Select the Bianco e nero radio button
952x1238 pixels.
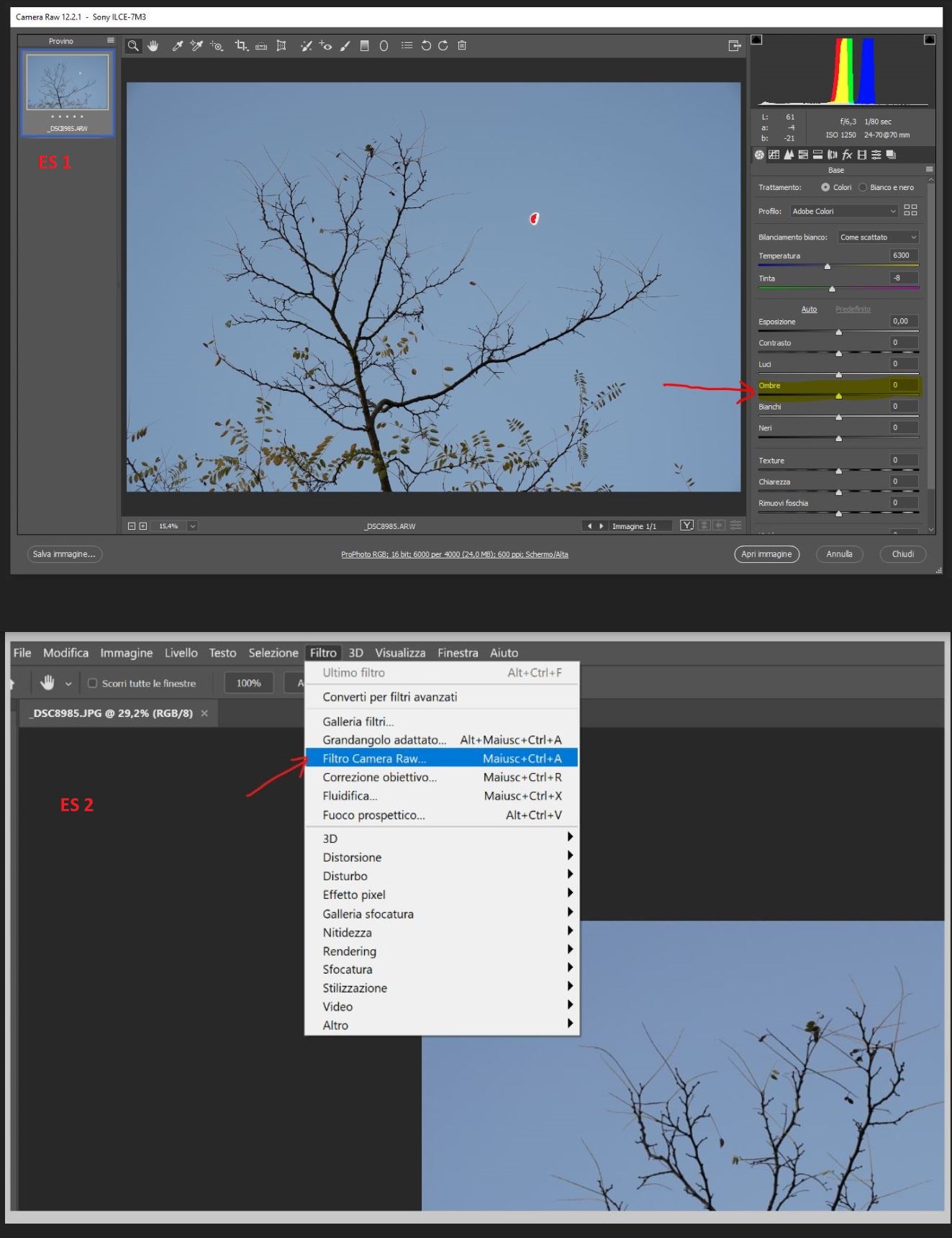click(x=863, y=187)
